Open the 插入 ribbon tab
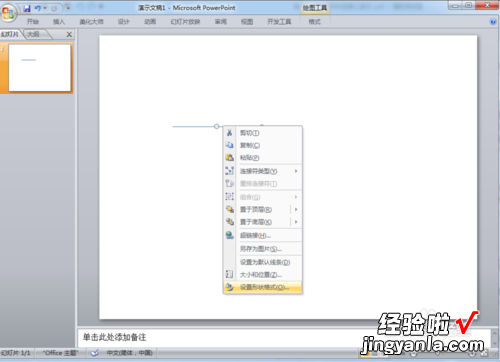Screen dimensions: 500x362 click(x=59, y=22)
